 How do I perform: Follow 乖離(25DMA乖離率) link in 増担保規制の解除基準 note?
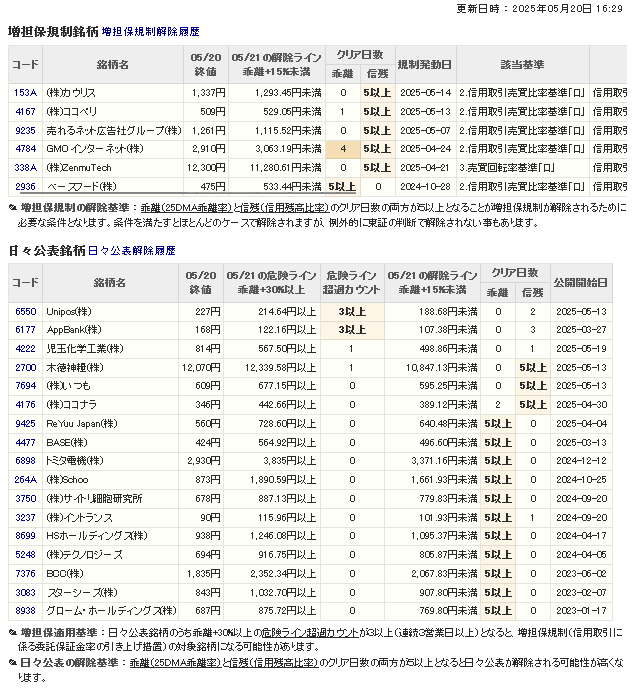click(186, 208)
